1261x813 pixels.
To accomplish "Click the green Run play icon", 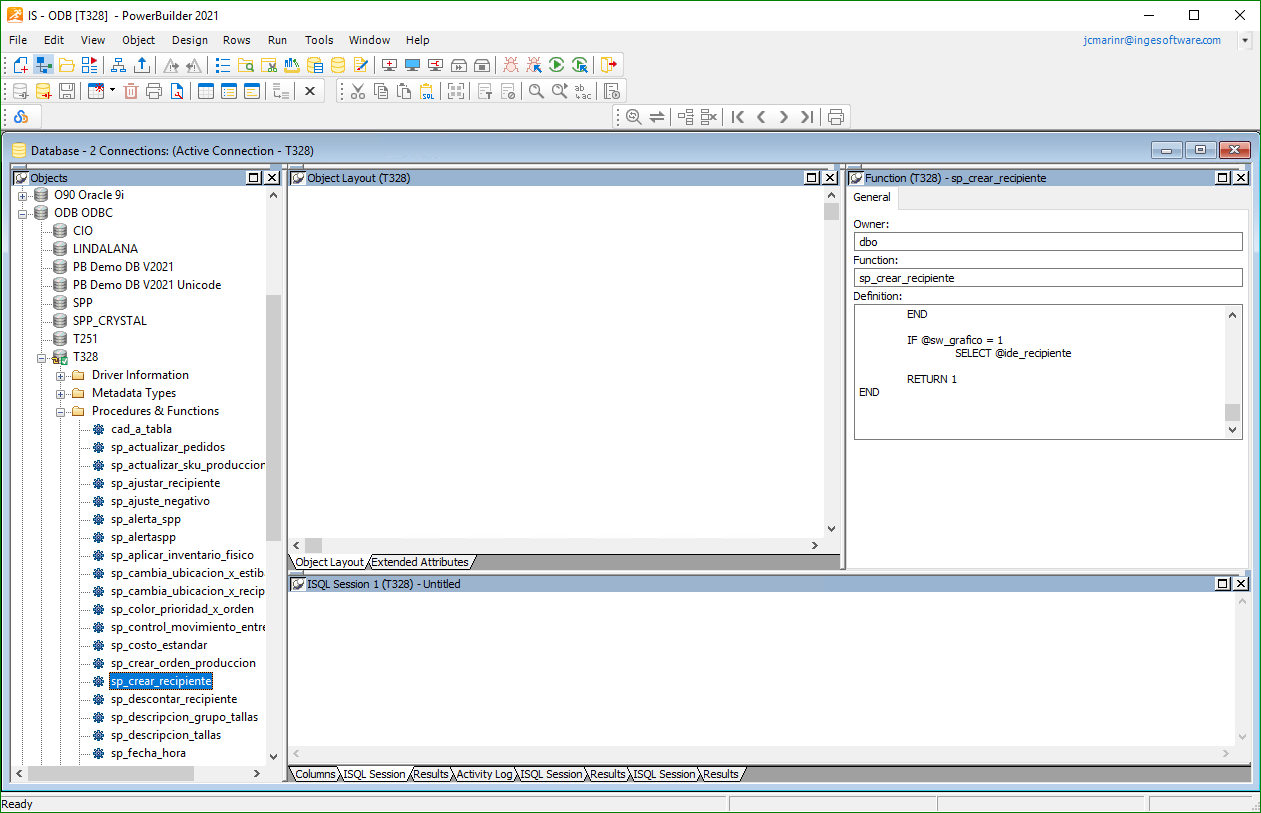I will tap(557, 65).
